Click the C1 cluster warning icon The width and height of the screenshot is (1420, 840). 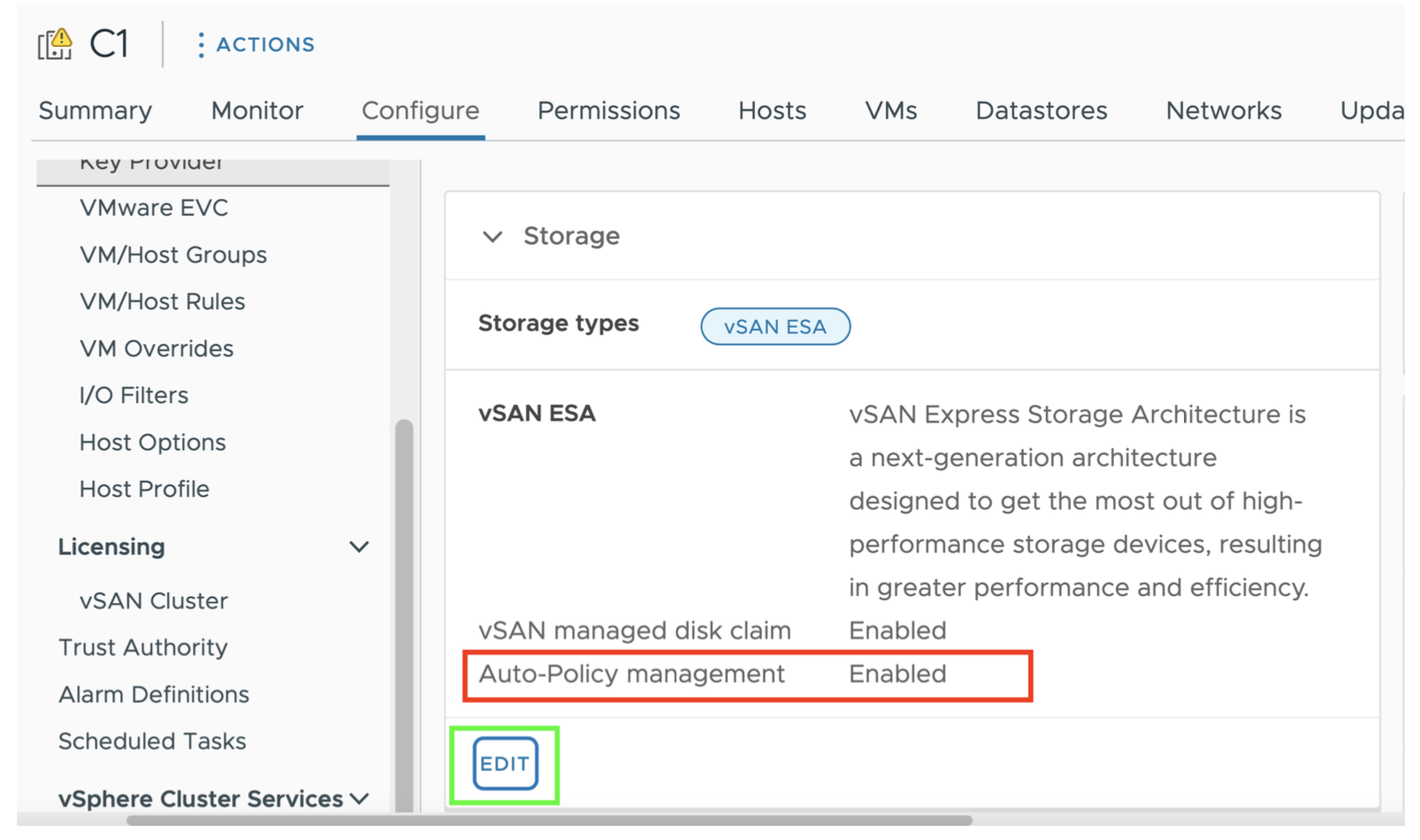point(55,43)
